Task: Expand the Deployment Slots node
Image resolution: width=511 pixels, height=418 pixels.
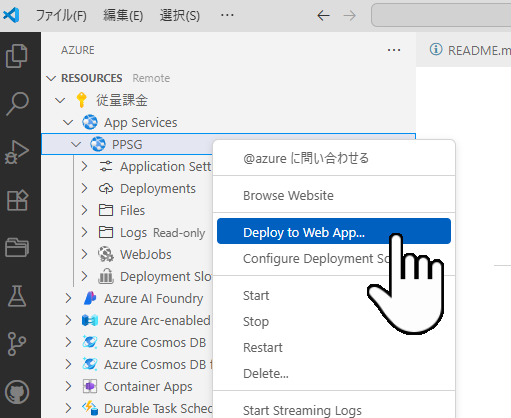Action: 85,276
